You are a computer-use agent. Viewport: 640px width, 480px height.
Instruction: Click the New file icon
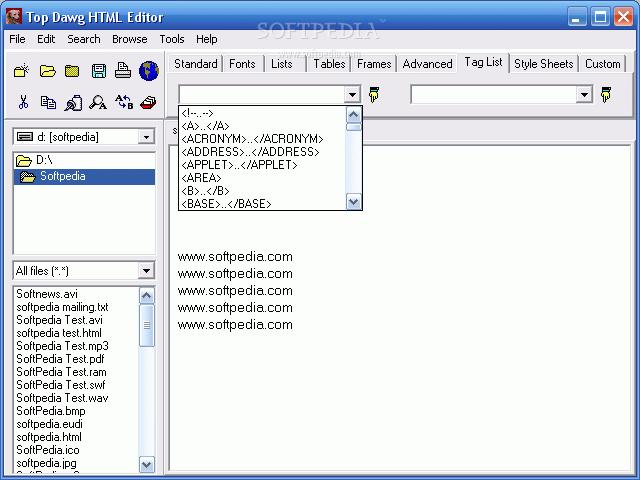[x=21, y=71]
